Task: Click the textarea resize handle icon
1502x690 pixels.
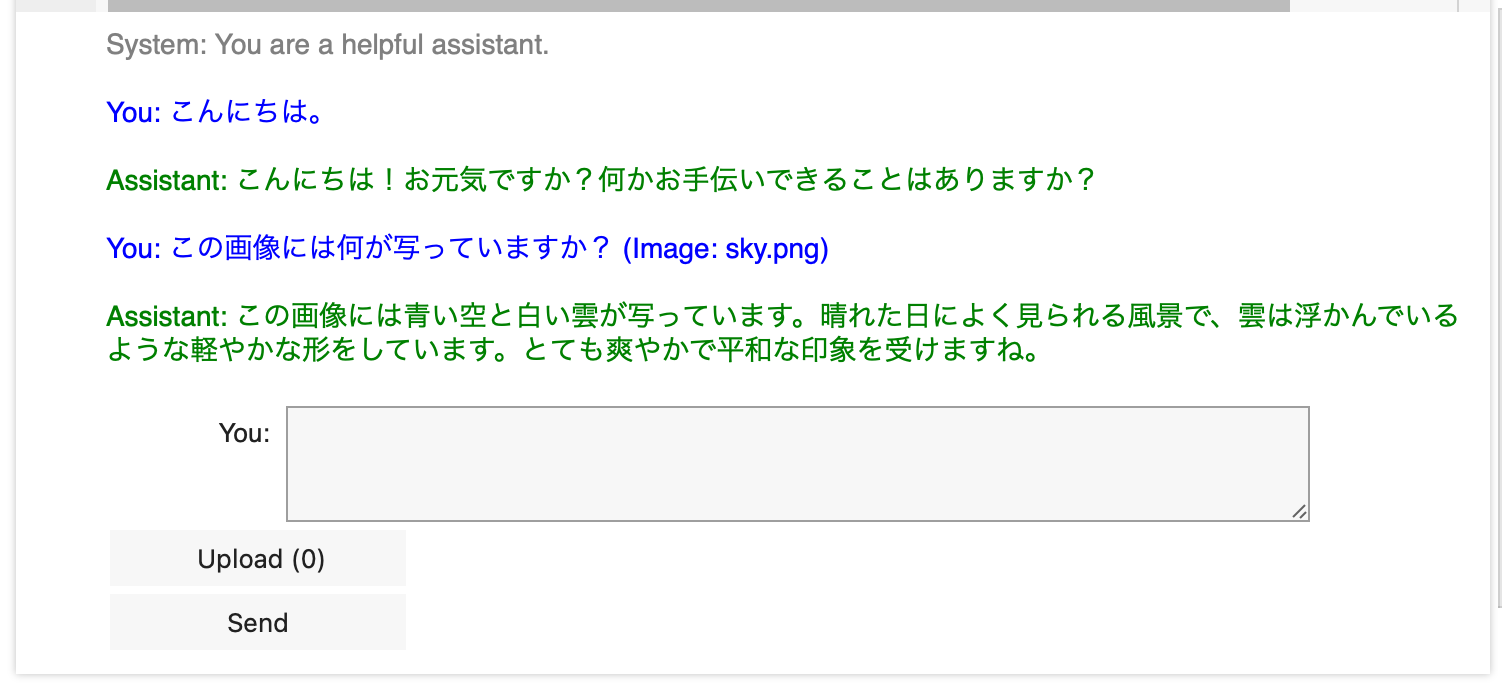Action: [x=1299, y=511]
